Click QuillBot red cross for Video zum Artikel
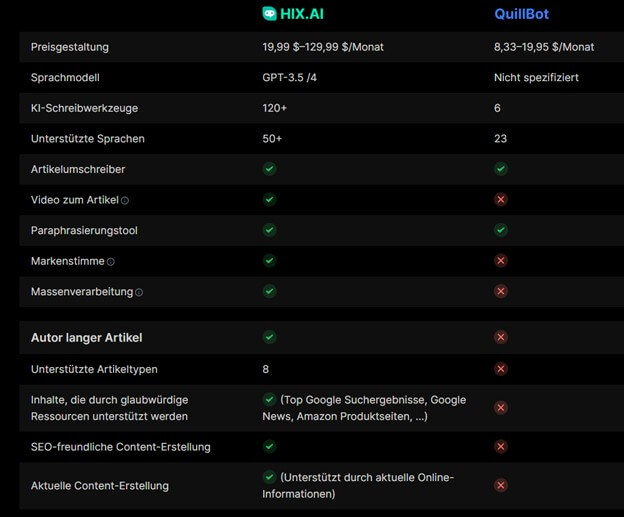 (501, 199)
